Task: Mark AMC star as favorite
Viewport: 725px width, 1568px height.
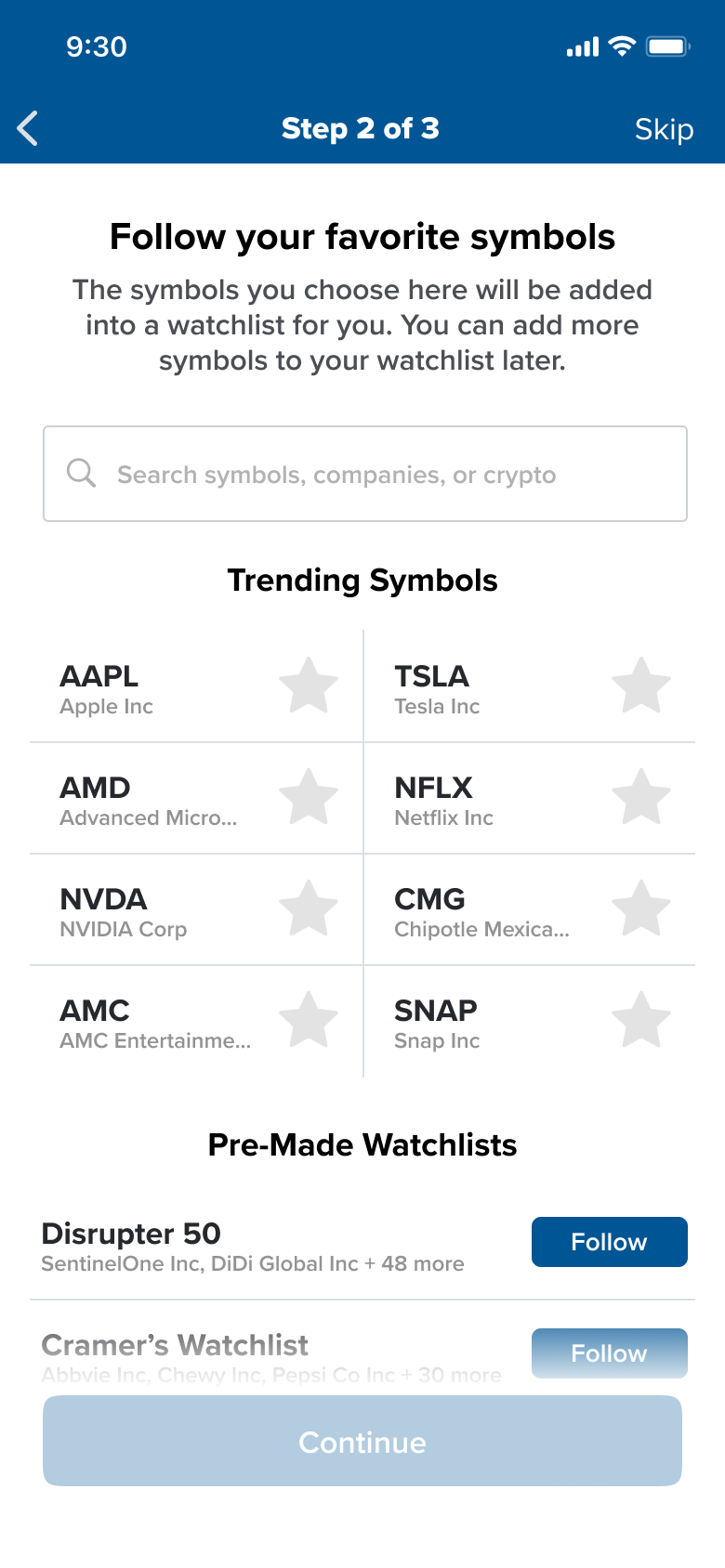Action: pos(309,1021)
